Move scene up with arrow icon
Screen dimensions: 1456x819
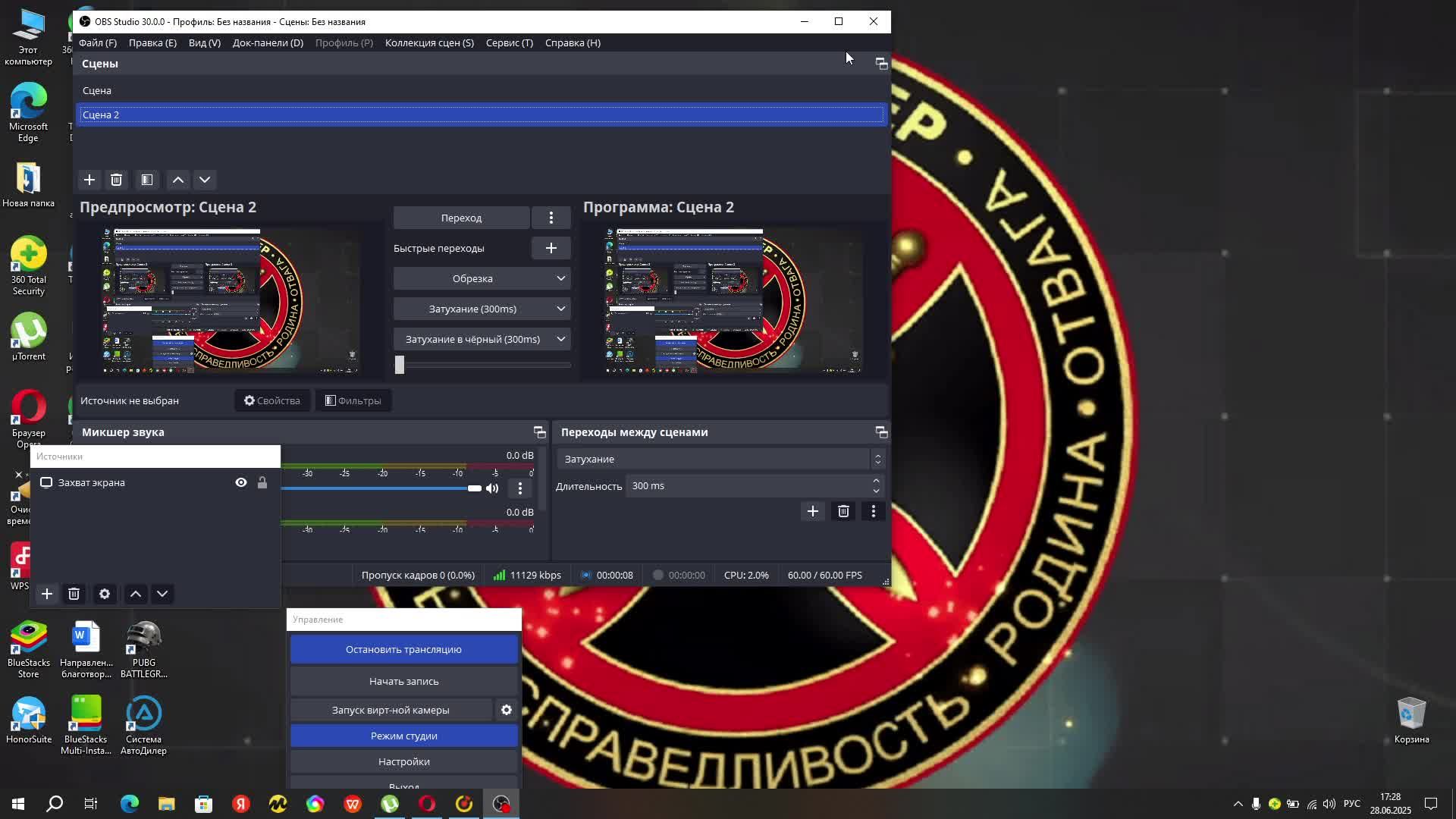point(177,180)
